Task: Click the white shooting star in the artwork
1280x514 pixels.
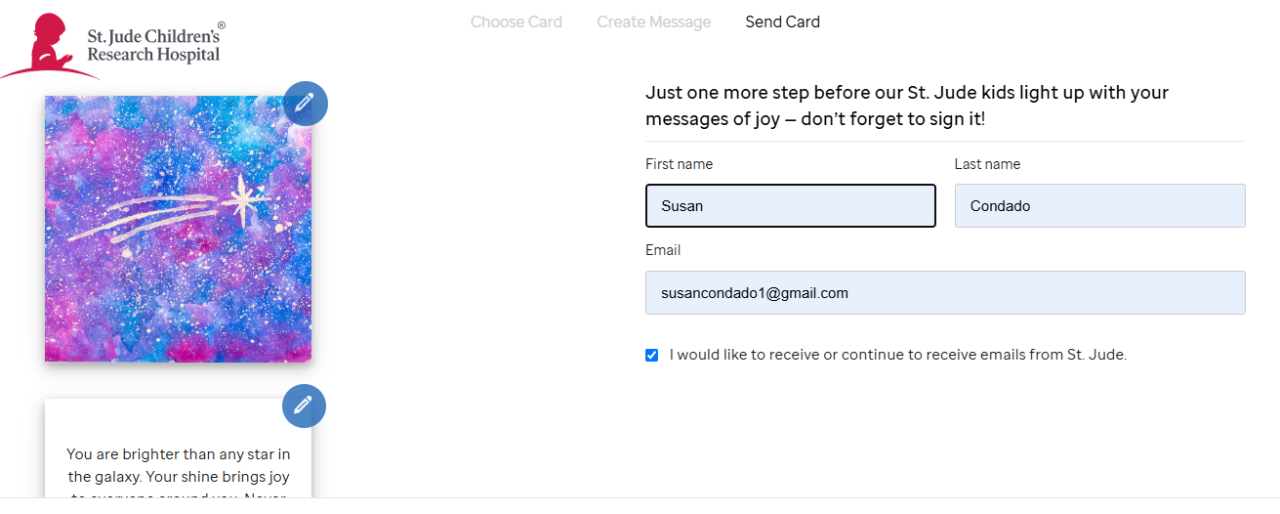Action: [243, 200]
